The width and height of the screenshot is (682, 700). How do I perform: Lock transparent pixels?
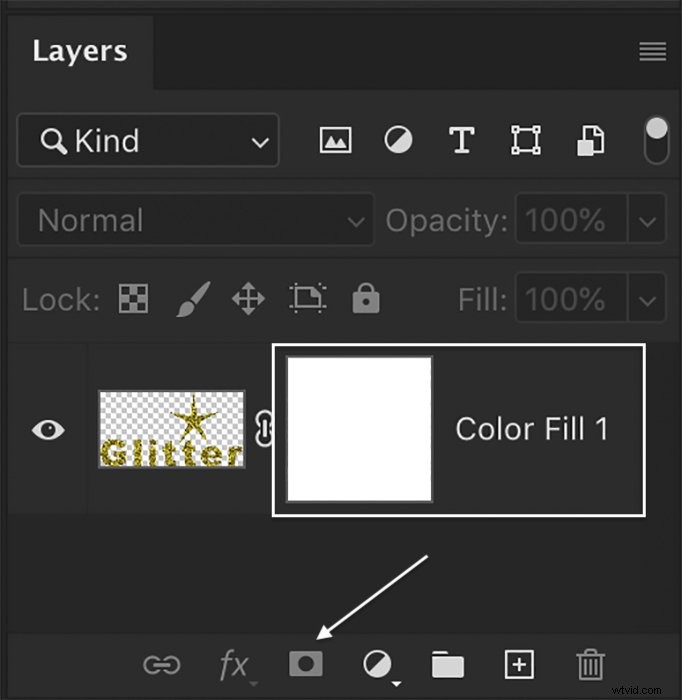[133, 298]
